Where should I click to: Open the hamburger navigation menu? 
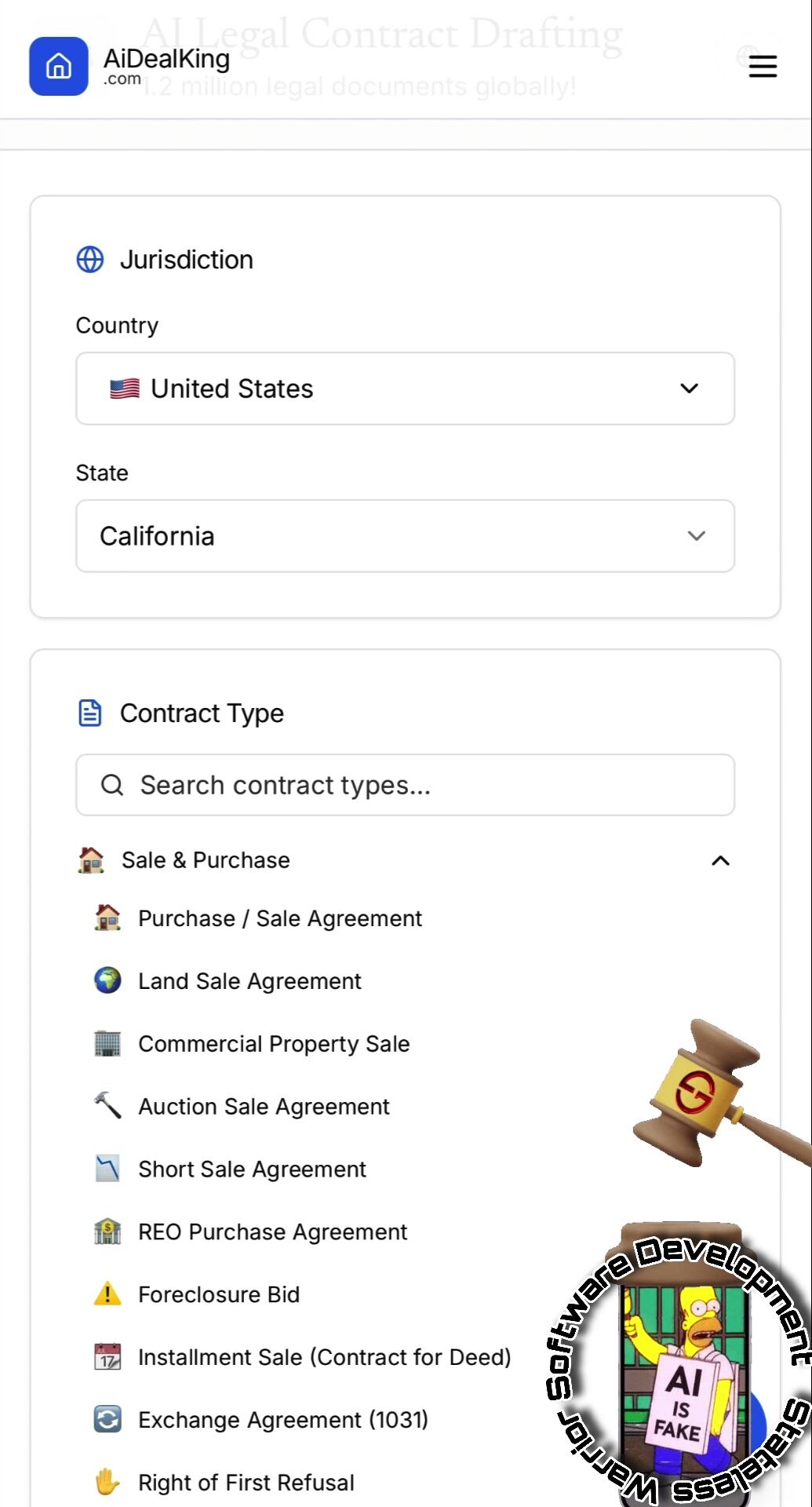click(x=763, y=67)
